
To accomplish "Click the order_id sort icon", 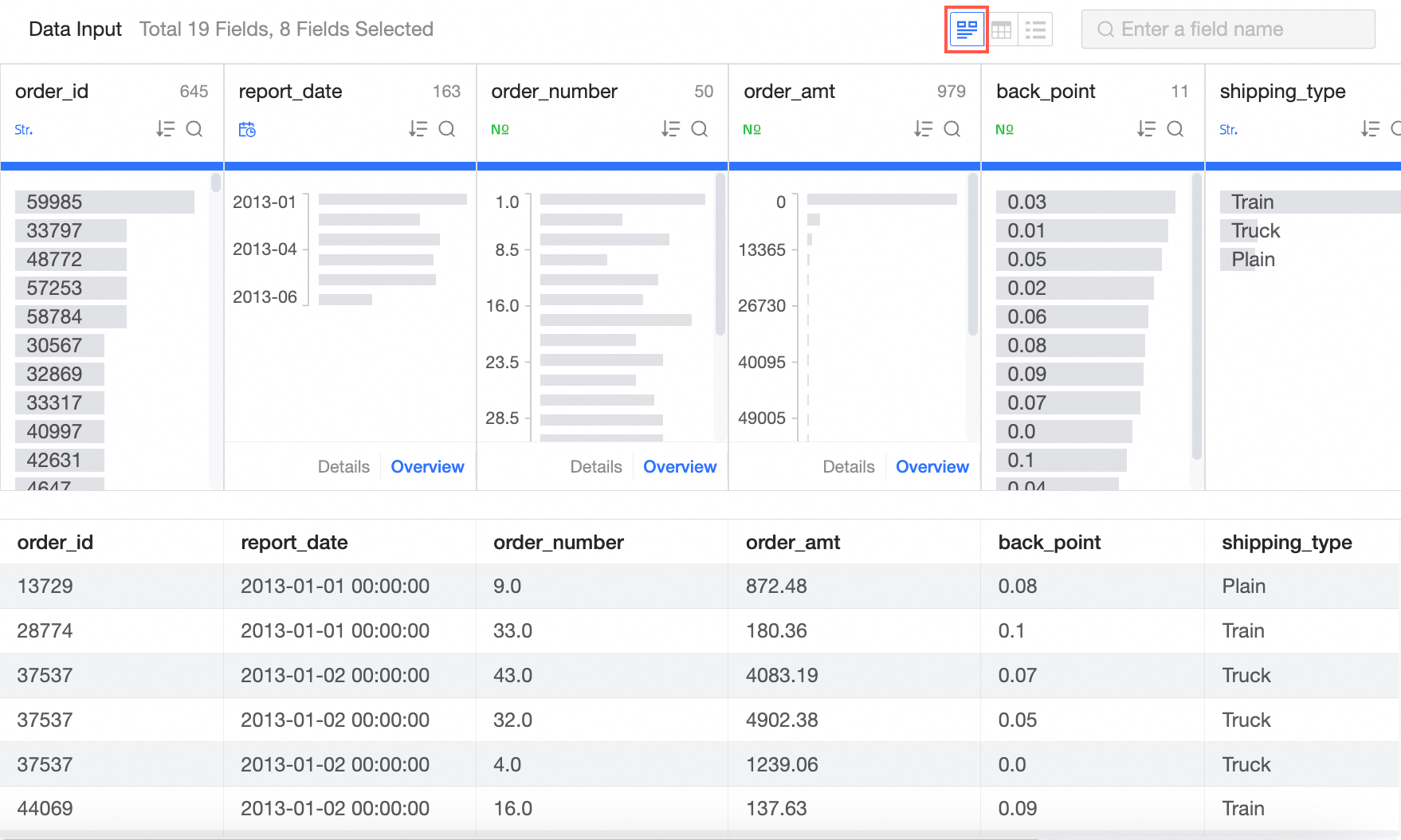I will [165, 129].
